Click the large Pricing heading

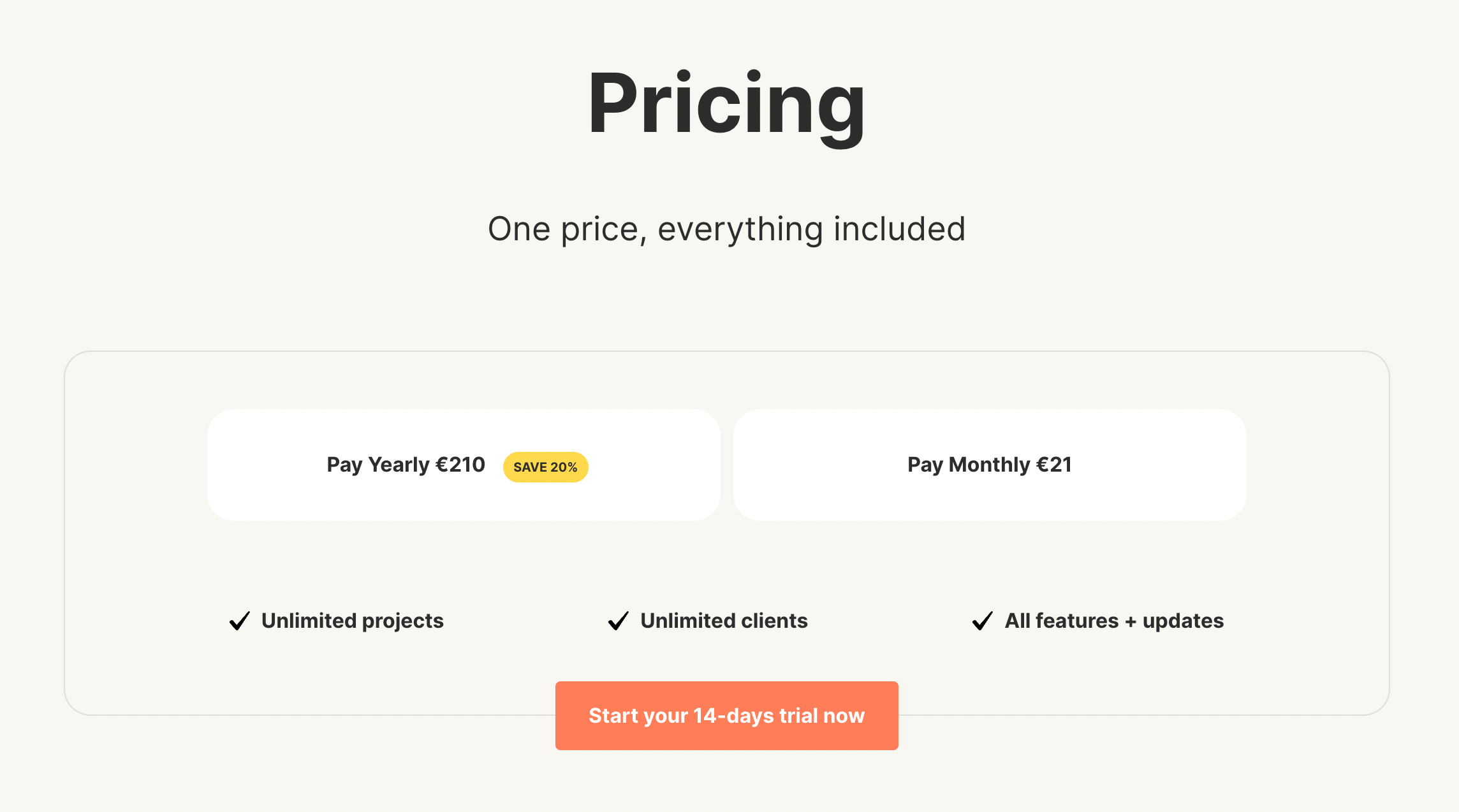coord(726,104)
